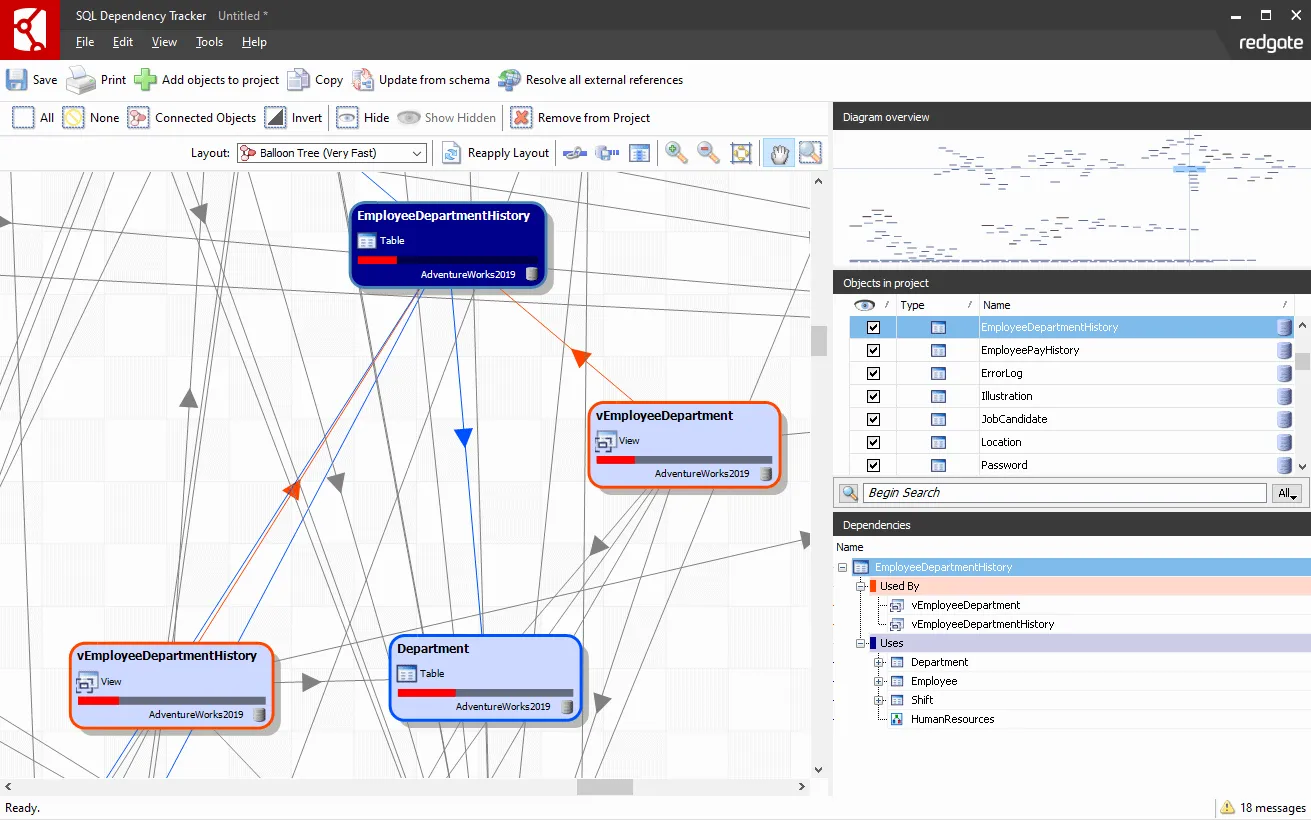Uncheck the ErrorLog object checkbox
The image size is (1311, 820).
(x=872, y=372)
